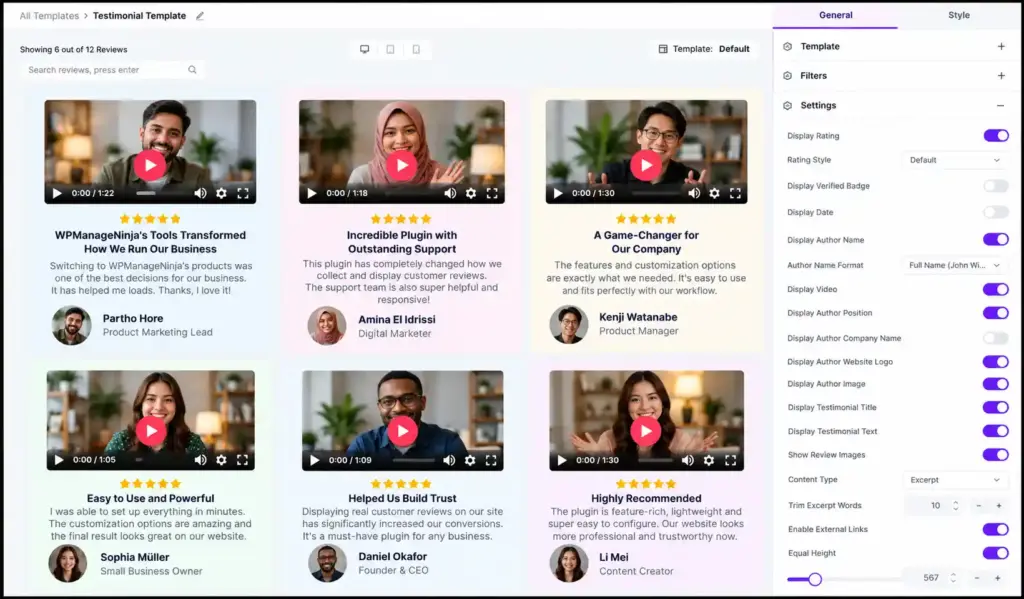1024x599 pixels.
Task: Click small play control on Sophia Müller's video
Action: point(59,460)
